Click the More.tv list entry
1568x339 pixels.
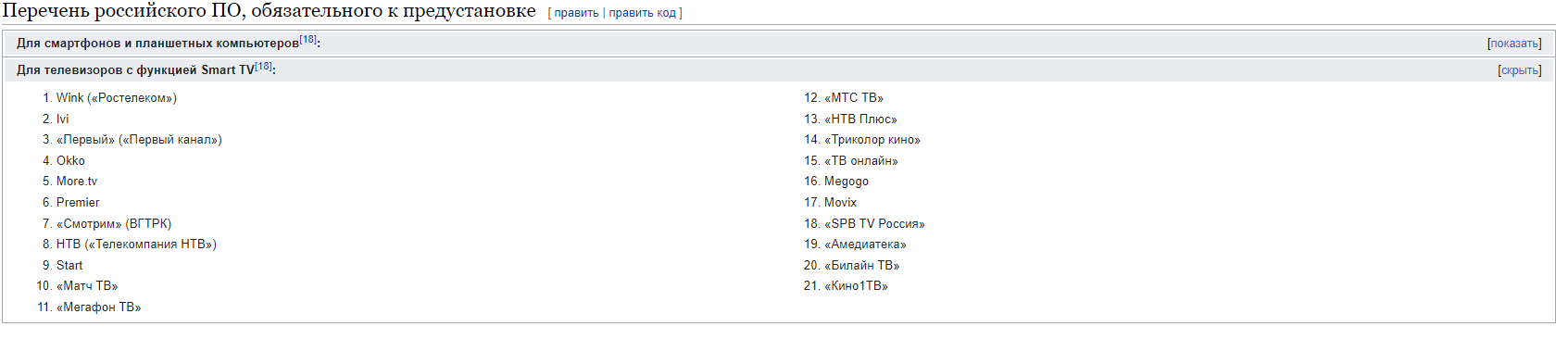point(77,182)
